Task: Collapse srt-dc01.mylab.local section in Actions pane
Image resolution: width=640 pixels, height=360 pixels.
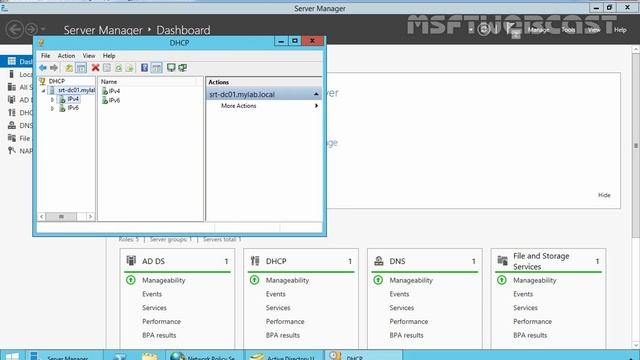Action: pyautogui.click(x=316, y=94)
